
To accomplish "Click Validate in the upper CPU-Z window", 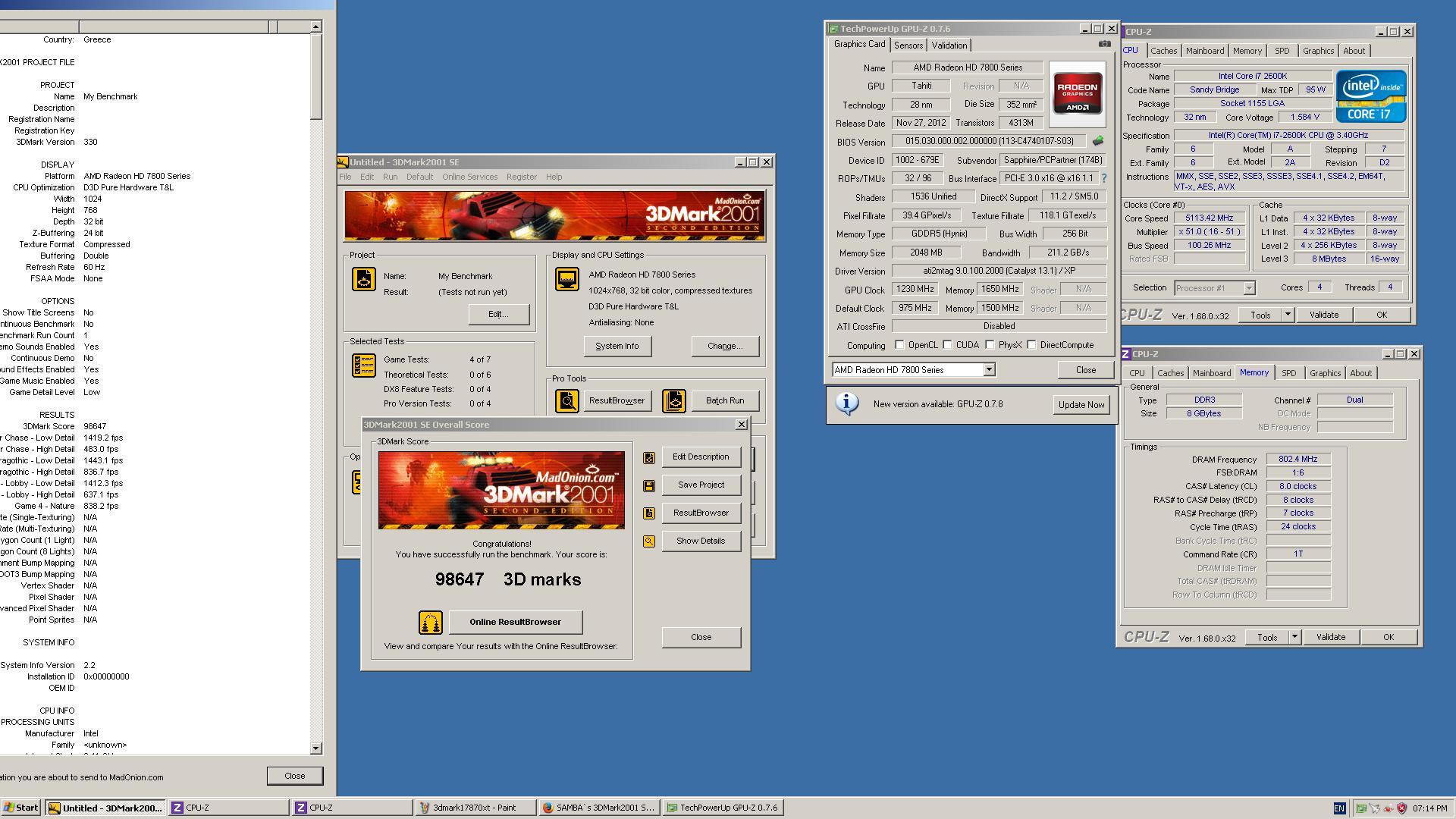I will (1323, 315).
